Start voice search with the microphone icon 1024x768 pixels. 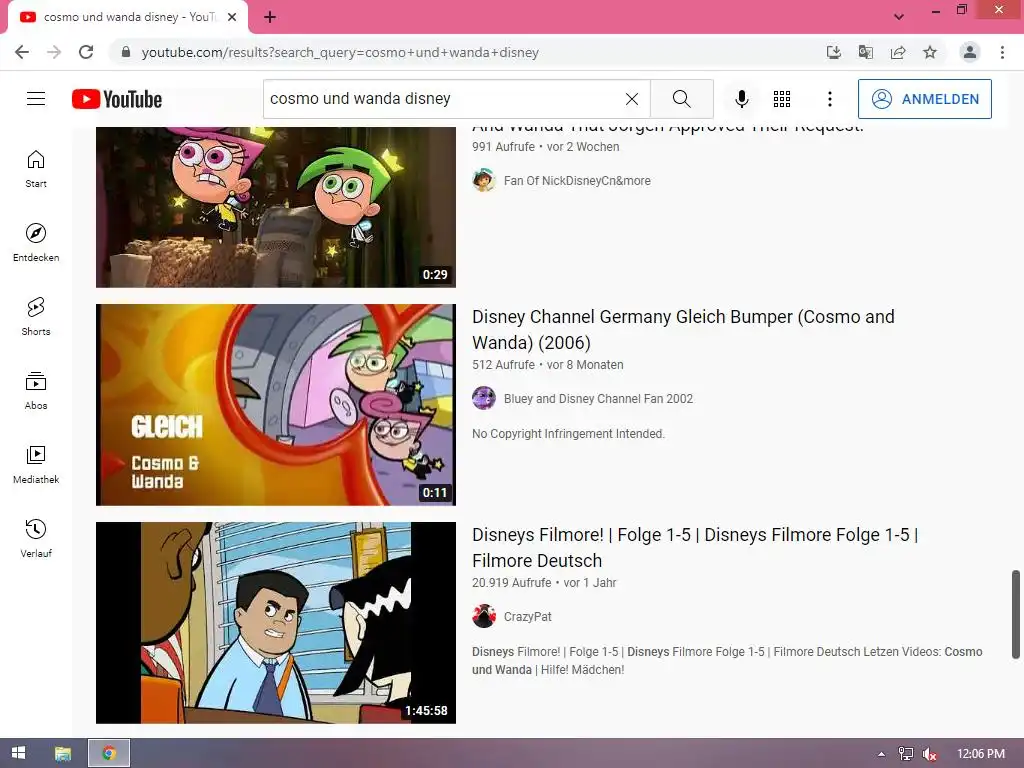pyautogui.click(x=741, y=99)
